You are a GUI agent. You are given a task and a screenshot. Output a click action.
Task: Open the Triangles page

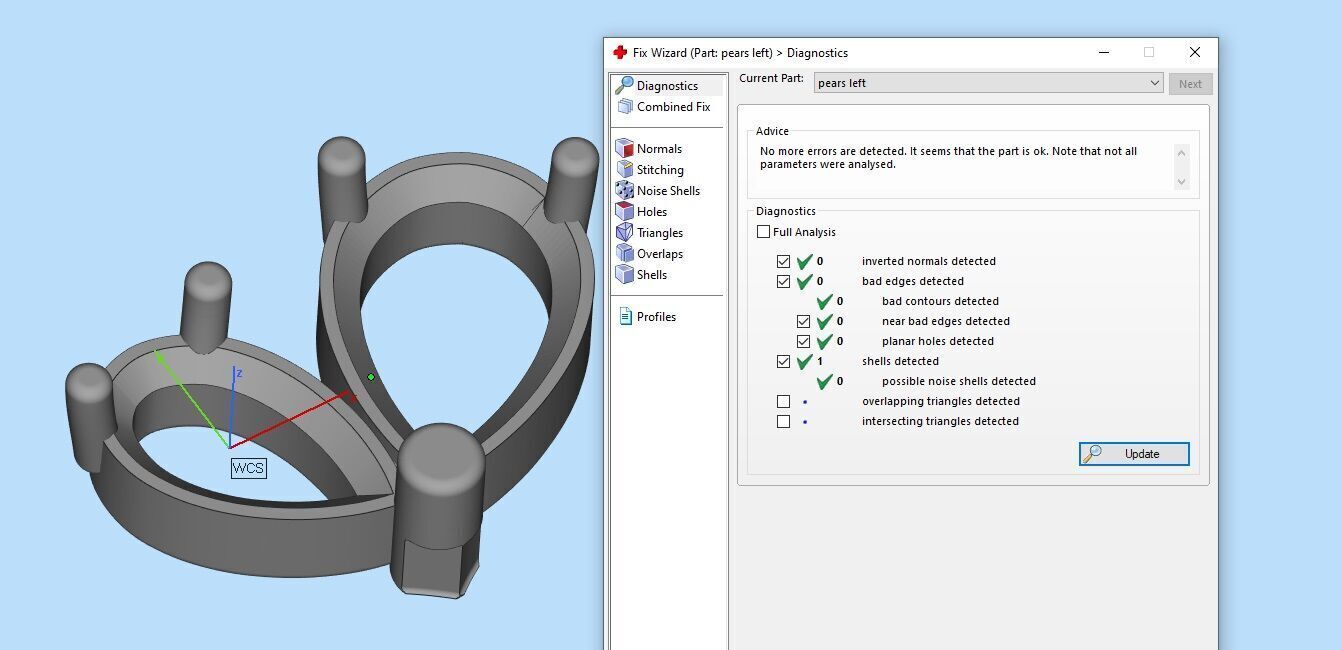click(x=660, y=233)
